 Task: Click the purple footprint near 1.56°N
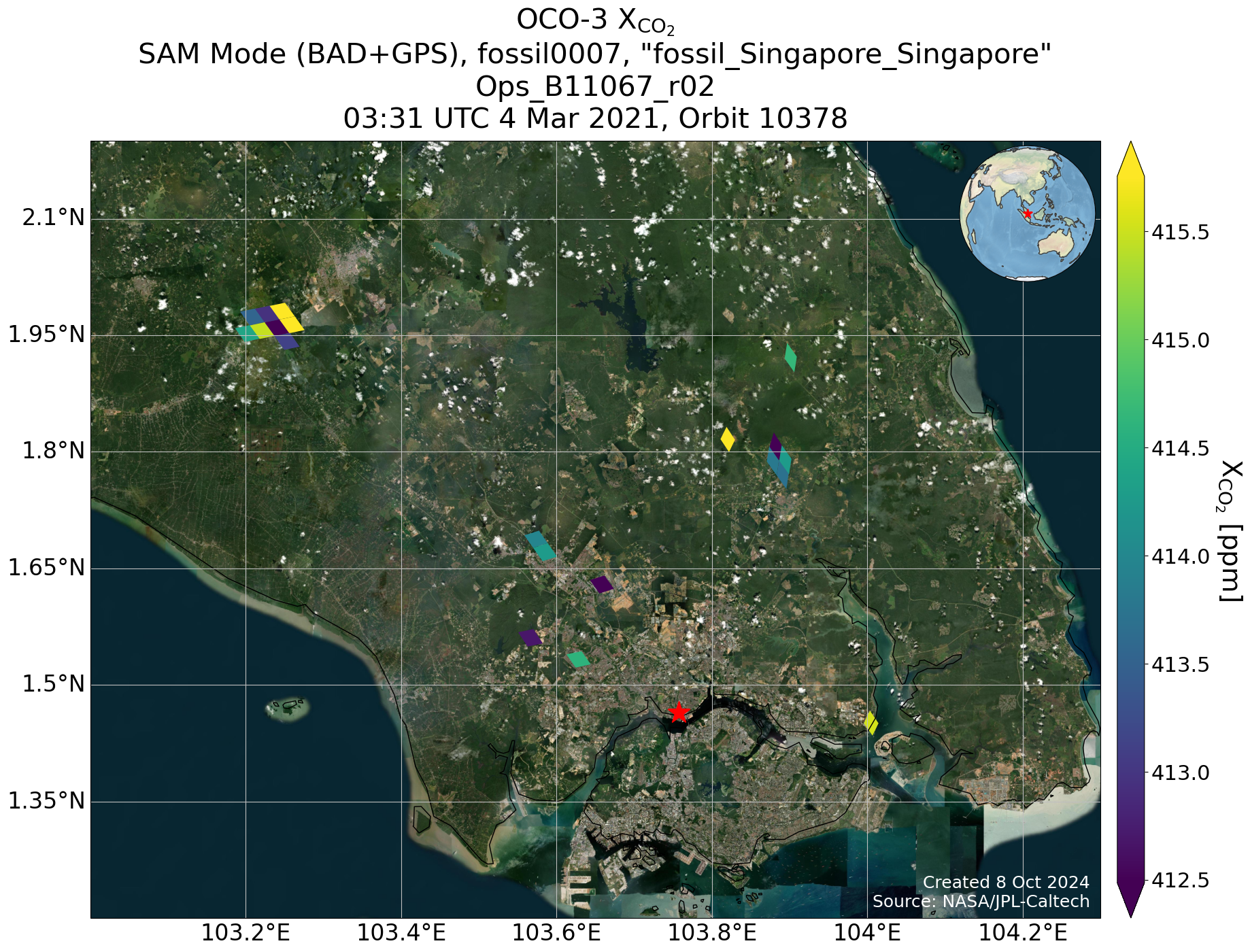coord(530,637)
